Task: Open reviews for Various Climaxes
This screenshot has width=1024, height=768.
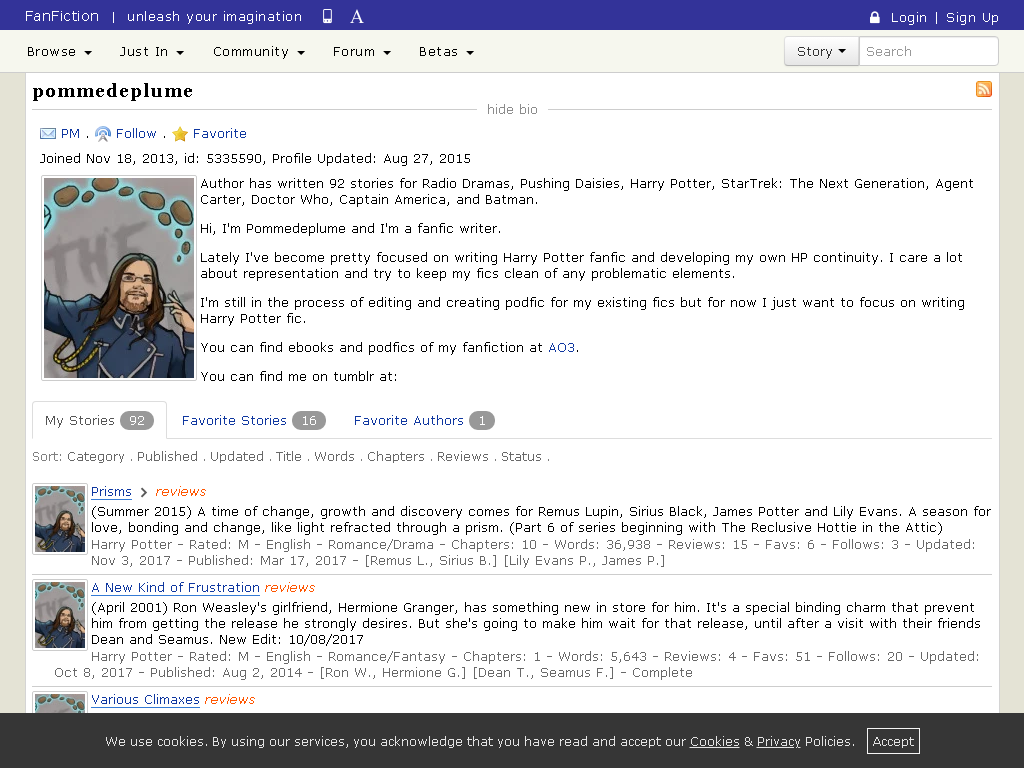Action: [229, 699]
